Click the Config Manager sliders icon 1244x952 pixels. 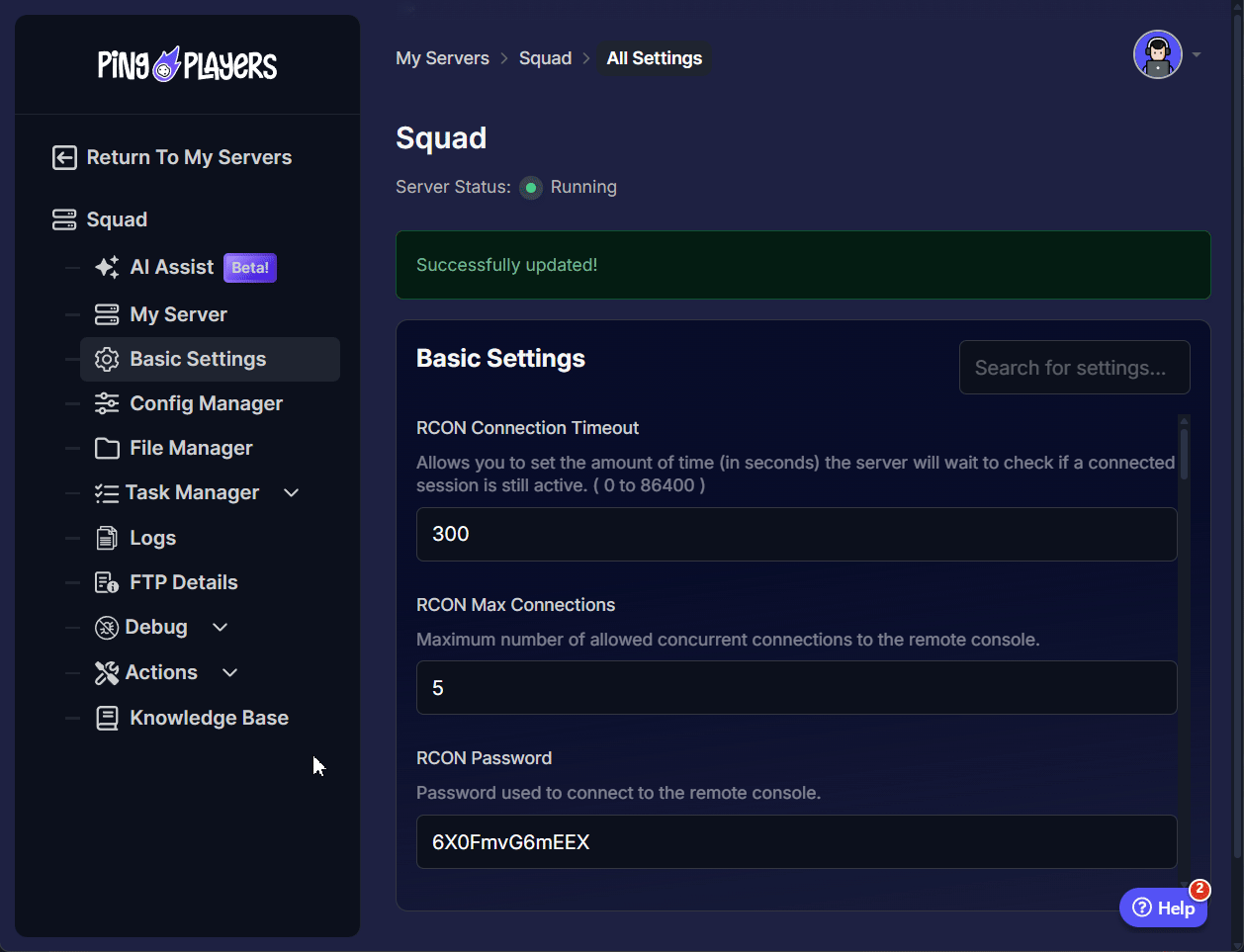(x=107, y=403)
